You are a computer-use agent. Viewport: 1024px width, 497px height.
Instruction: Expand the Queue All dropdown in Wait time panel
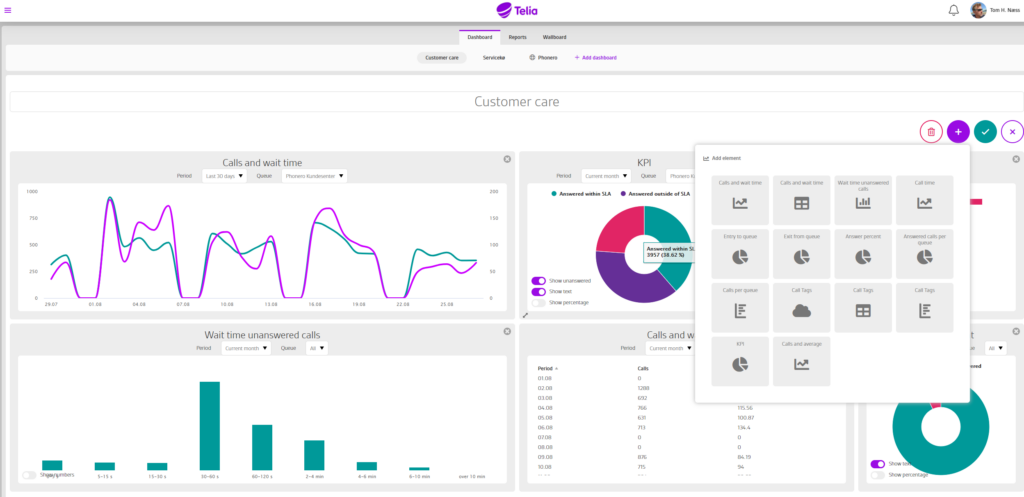point(317,348)
